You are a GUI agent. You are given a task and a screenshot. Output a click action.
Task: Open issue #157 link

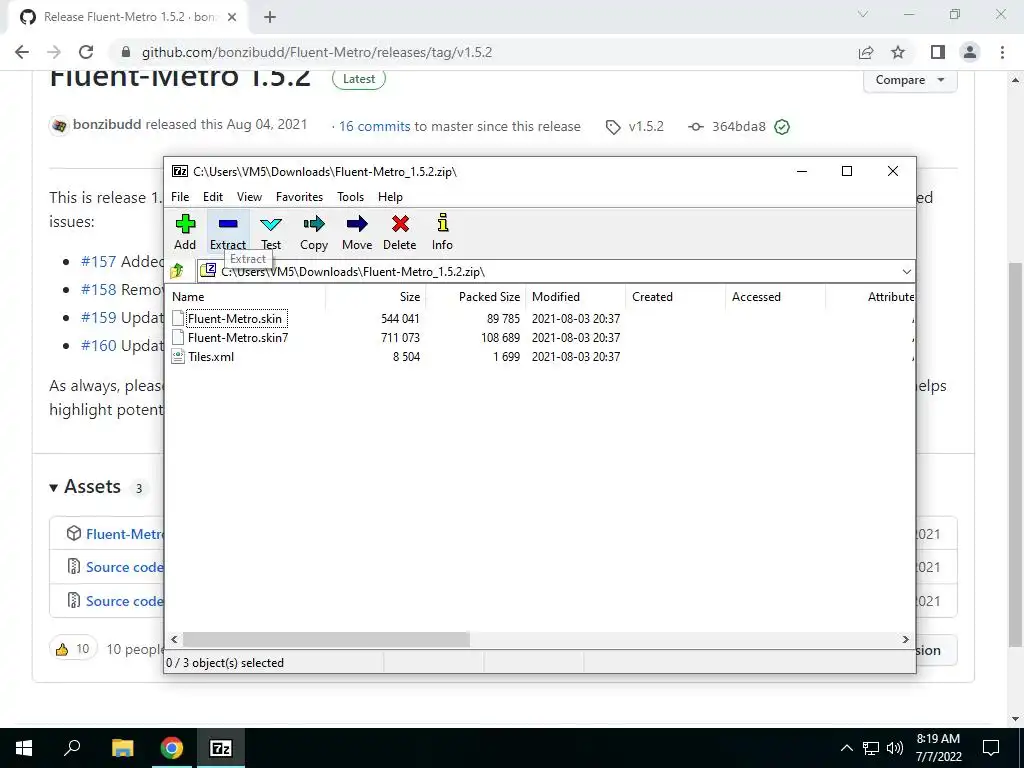coord(98,261)
